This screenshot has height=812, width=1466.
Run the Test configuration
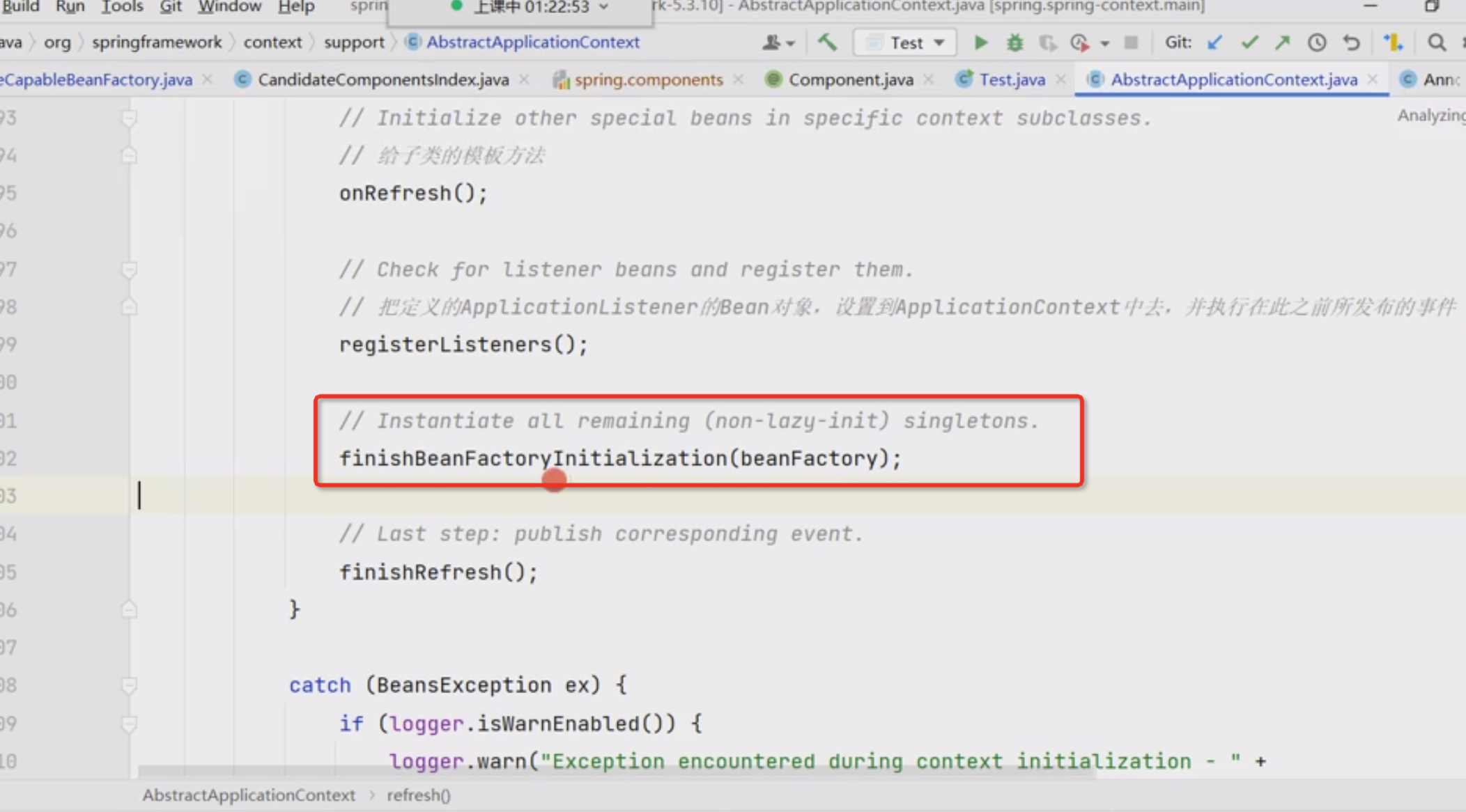tap(980, 43)
